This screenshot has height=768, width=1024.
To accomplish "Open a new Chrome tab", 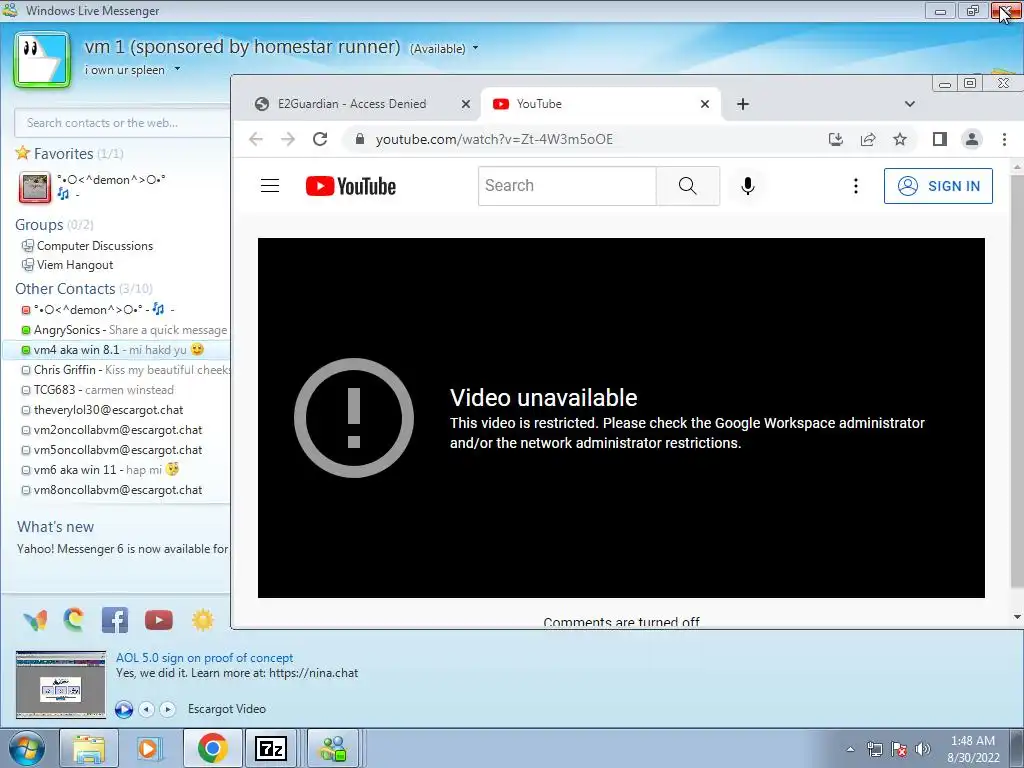I will pyautogui.click(x=743, y=104).
